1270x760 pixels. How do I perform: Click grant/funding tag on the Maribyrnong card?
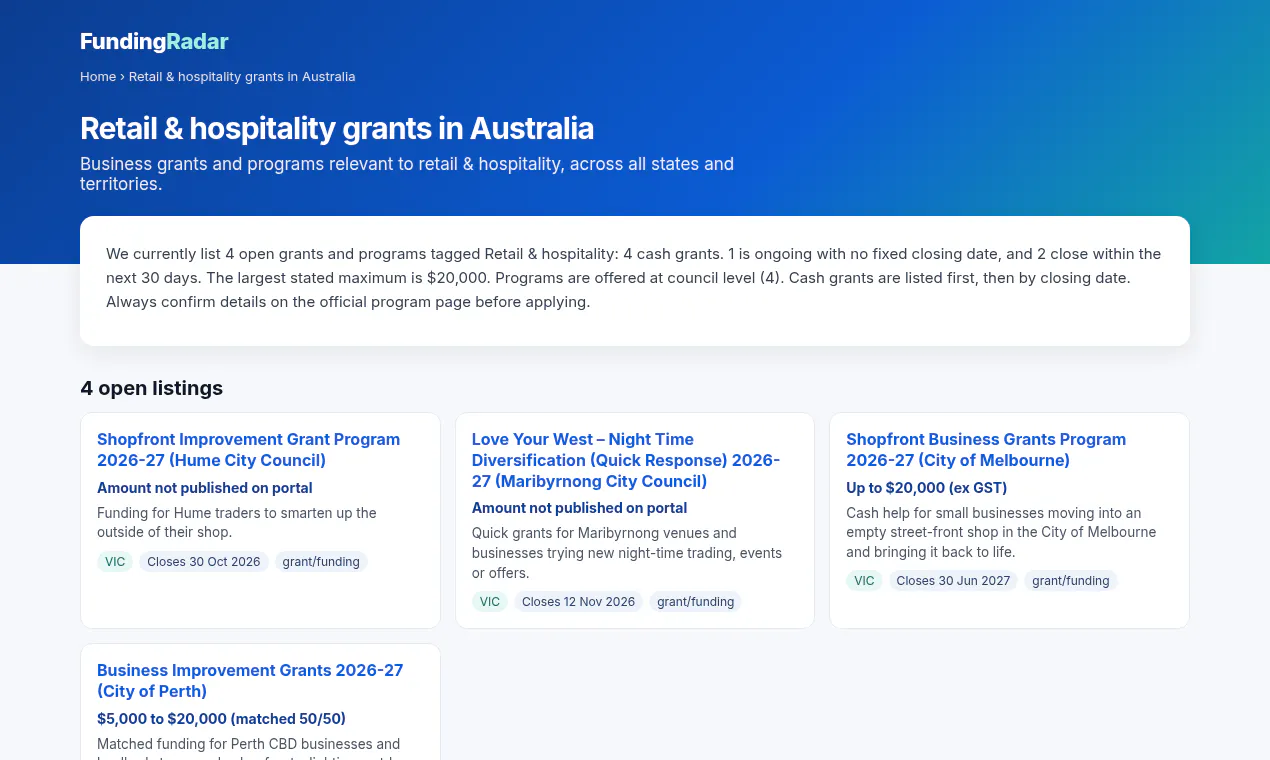coord(696,602)
